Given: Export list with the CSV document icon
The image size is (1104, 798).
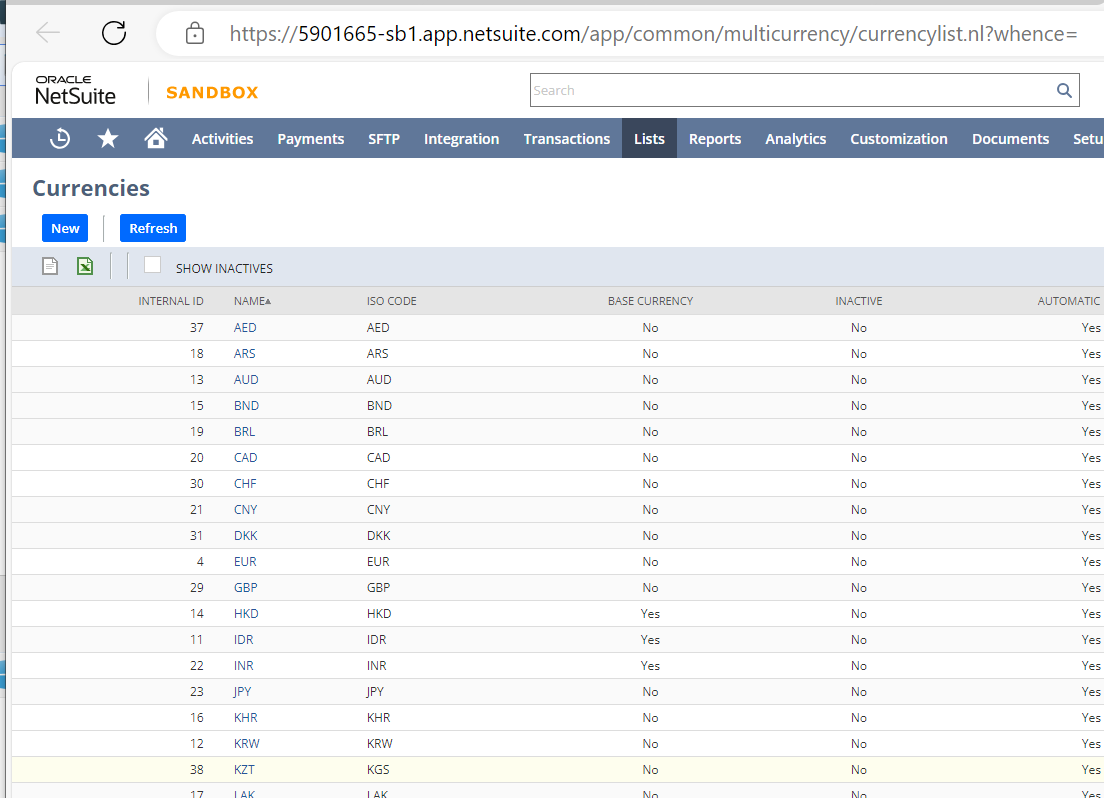Looking at the screenshot, I should (50, 266).
